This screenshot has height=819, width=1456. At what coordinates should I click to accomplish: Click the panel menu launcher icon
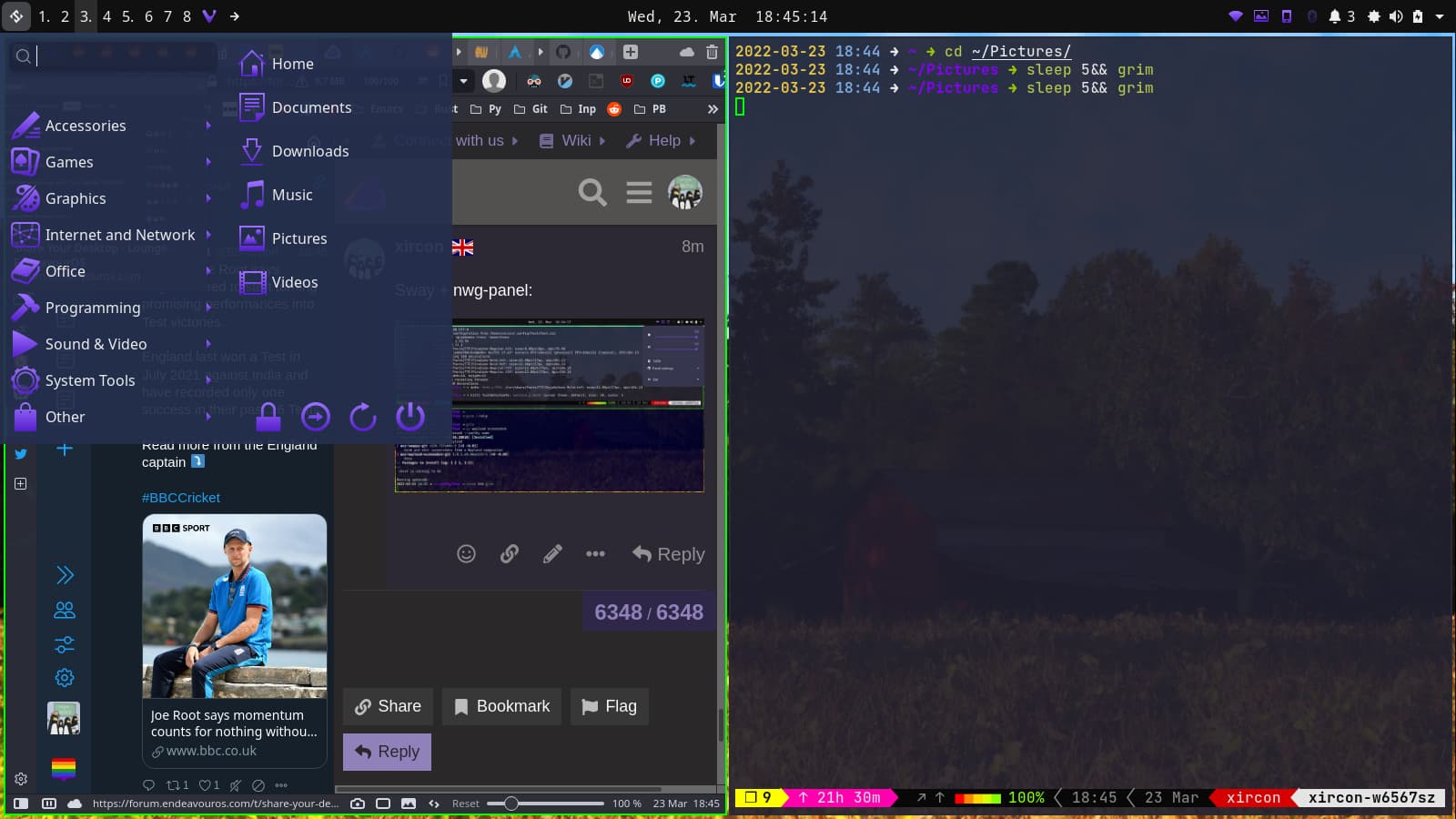(16, 16)
